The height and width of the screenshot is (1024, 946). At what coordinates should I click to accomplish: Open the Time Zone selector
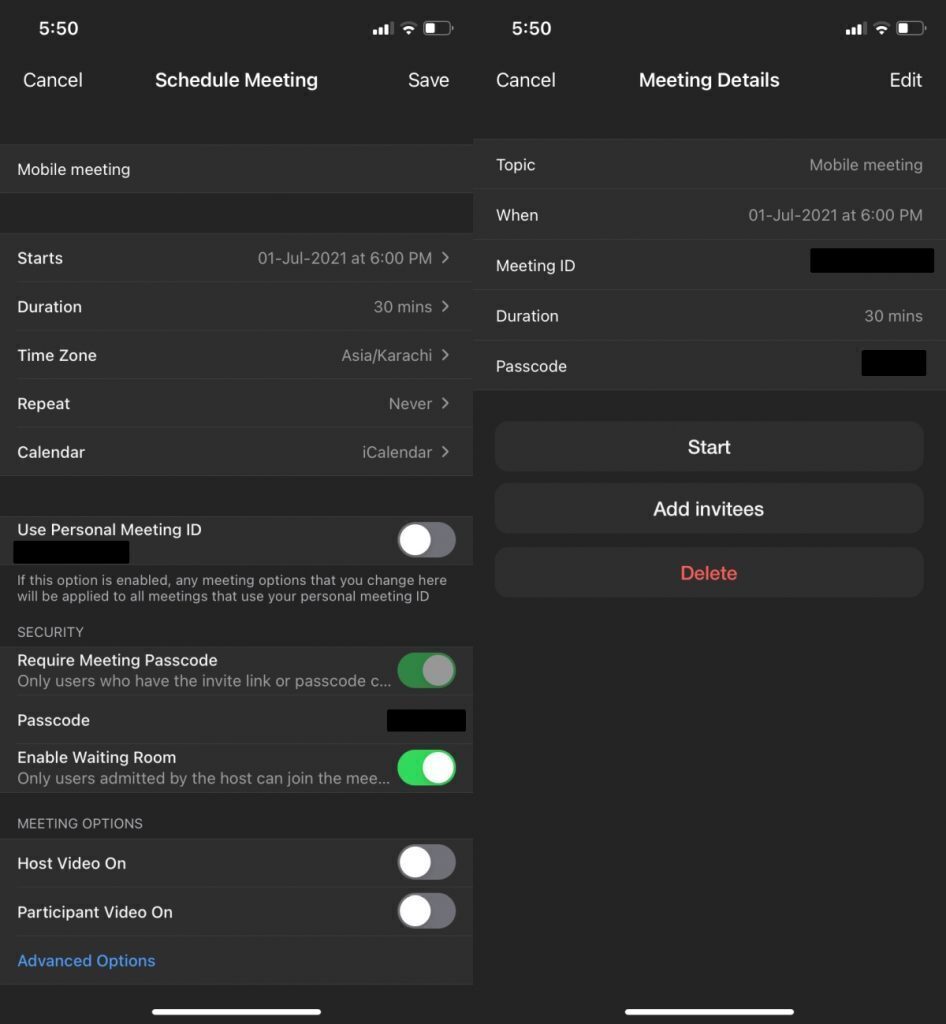[236, 355]
